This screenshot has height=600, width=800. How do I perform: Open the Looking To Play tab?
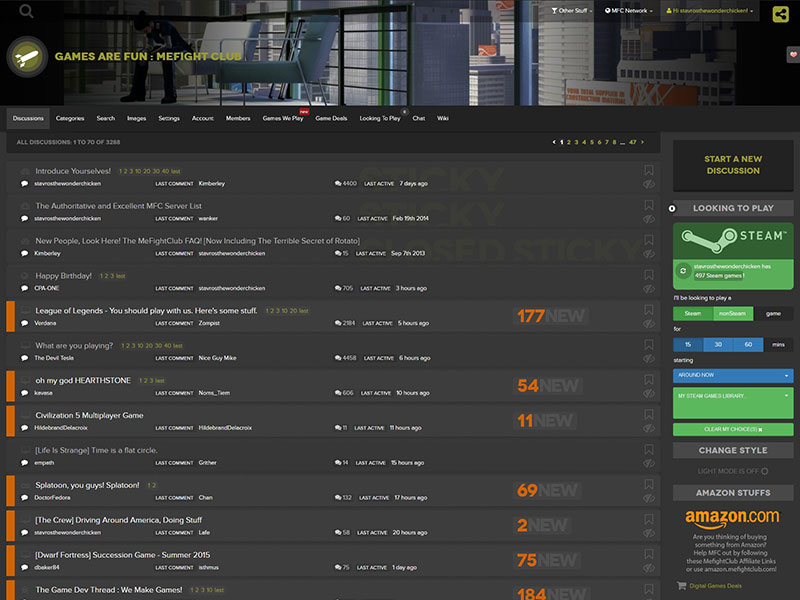click(x=380, y=118)
